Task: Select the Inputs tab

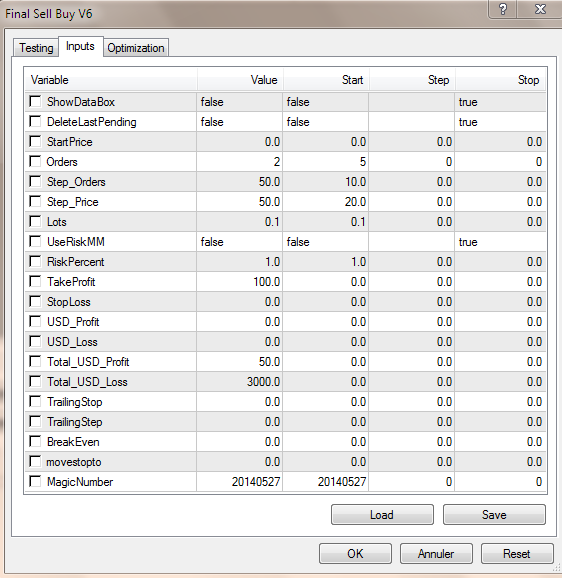Action: [x=80, y=46]
